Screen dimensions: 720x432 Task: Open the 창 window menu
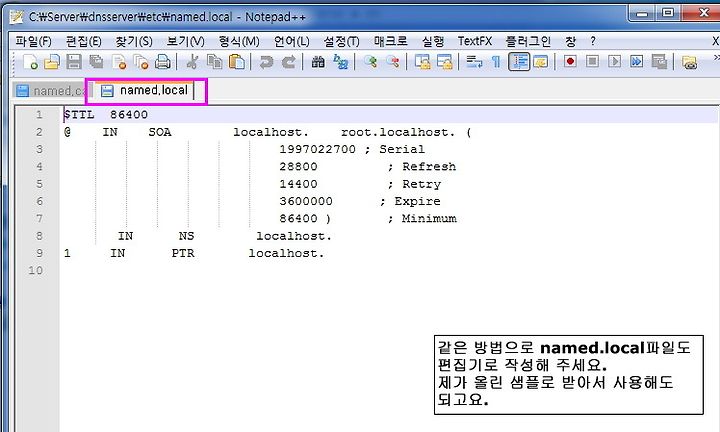click(x=570, y=41)
